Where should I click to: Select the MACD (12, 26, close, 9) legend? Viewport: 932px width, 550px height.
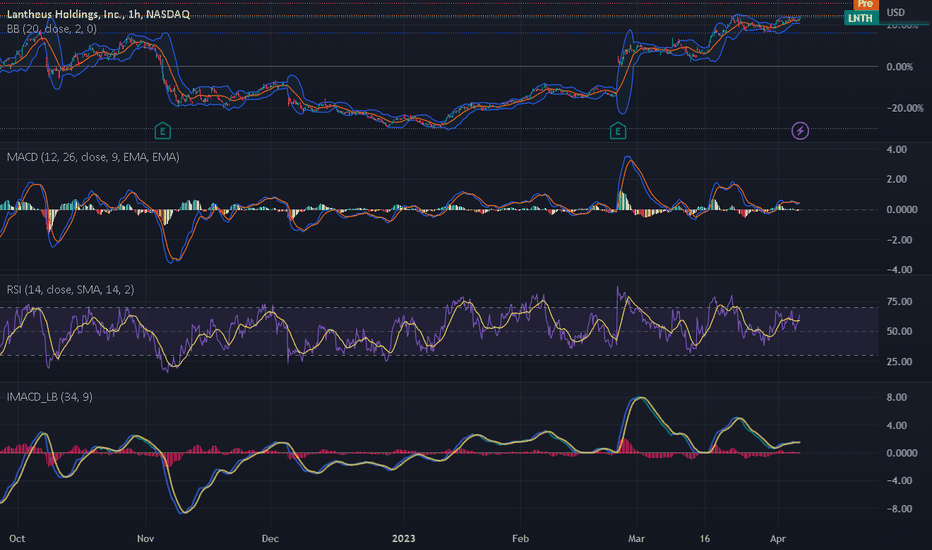click(93, 157)
